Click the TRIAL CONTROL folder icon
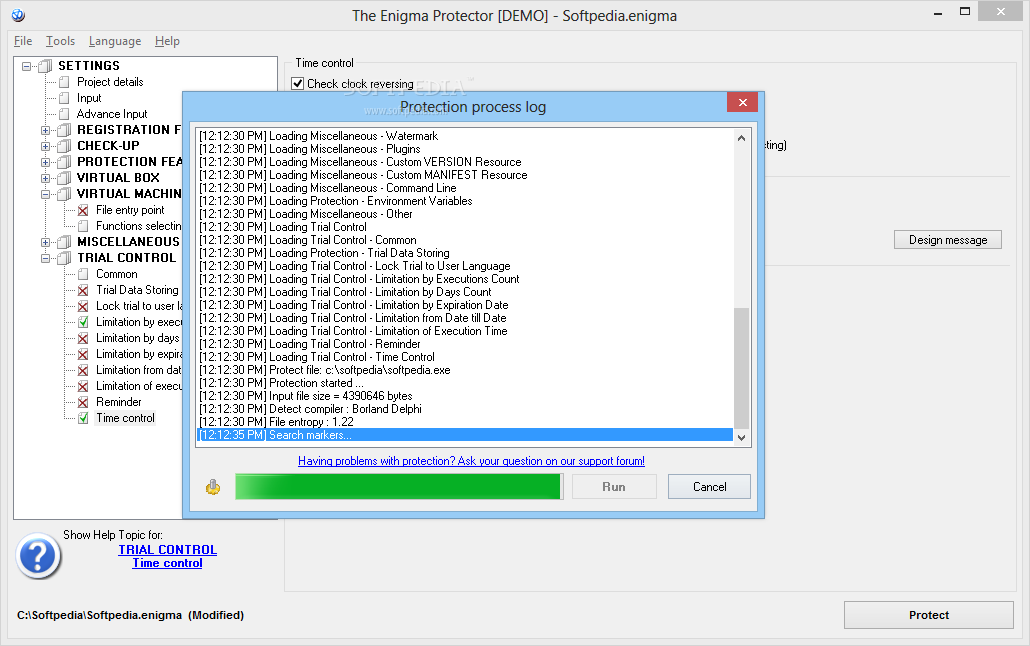This screenshot has height=646, width=1030. (64, 258)
